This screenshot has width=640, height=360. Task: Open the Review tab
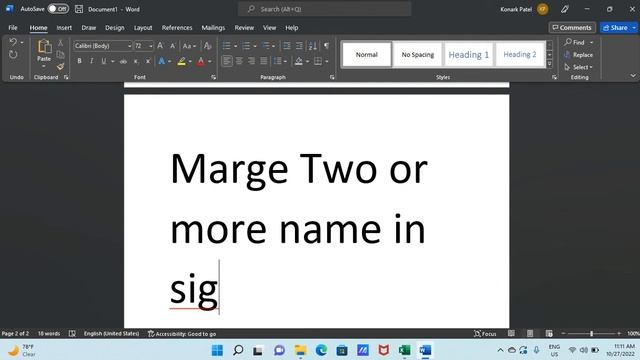(244, 28)
